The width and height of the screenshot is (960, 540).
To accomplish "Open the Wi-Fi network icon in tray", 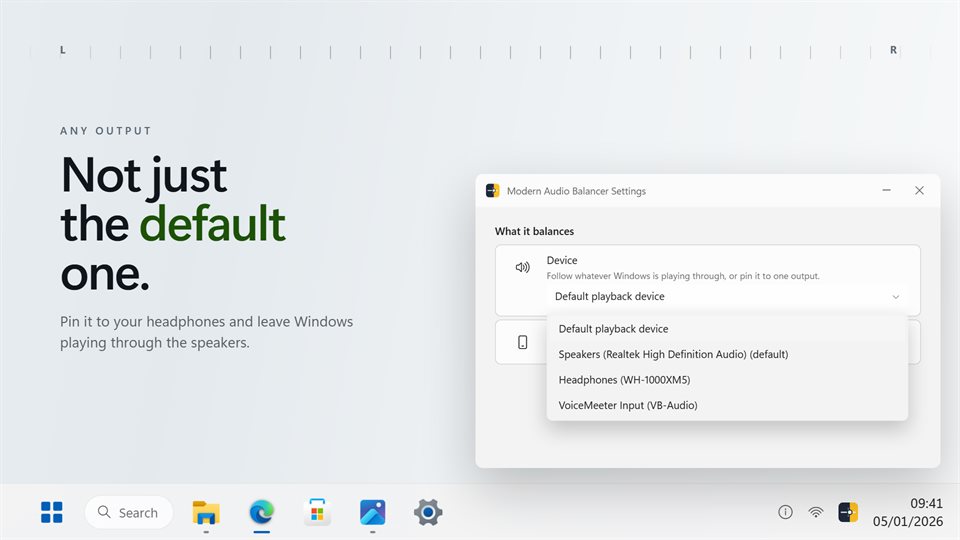I will pyautogui.click(x=816, y=512).
